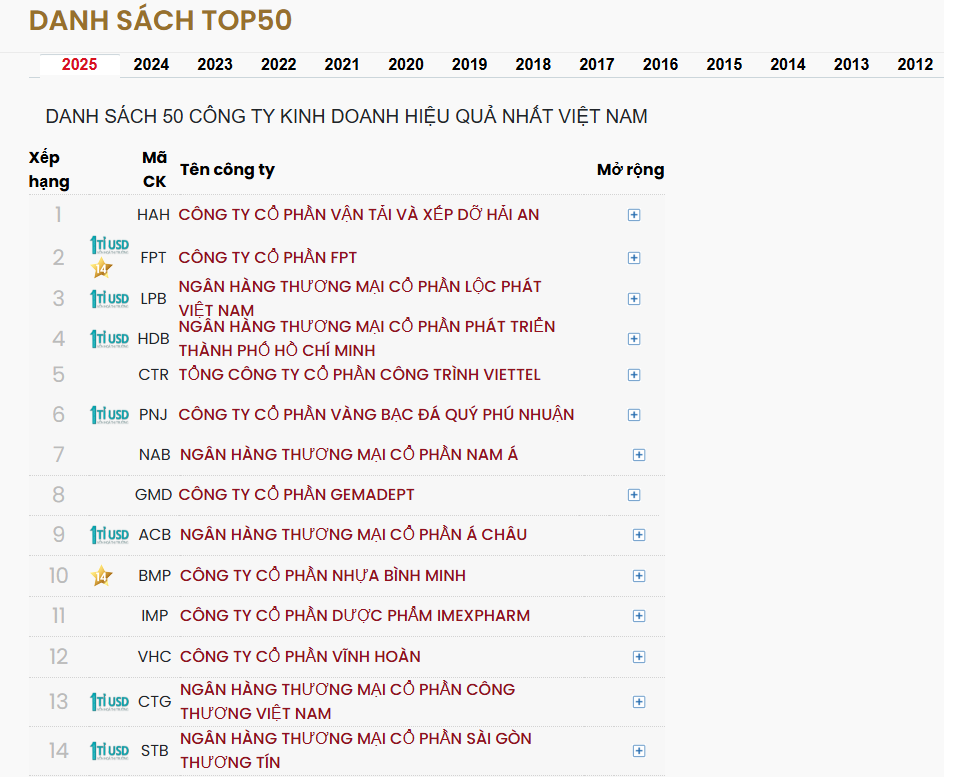The width and height of the screenshot is (960, 777).
Task: Switch to the 2024 year tab
Action: tap(151, 64)
